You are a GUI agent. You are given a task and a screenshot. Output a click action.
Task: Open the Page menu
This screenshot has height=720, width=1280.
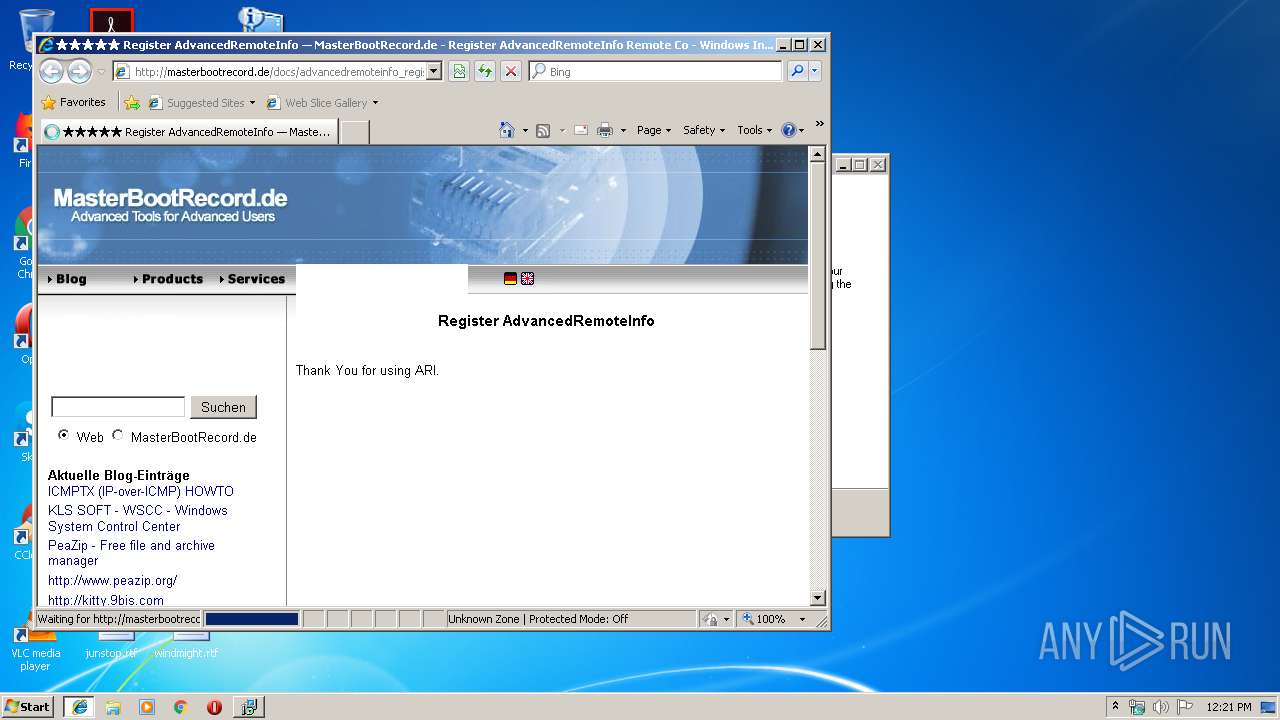pyautogui.click(x=654, y=130)
